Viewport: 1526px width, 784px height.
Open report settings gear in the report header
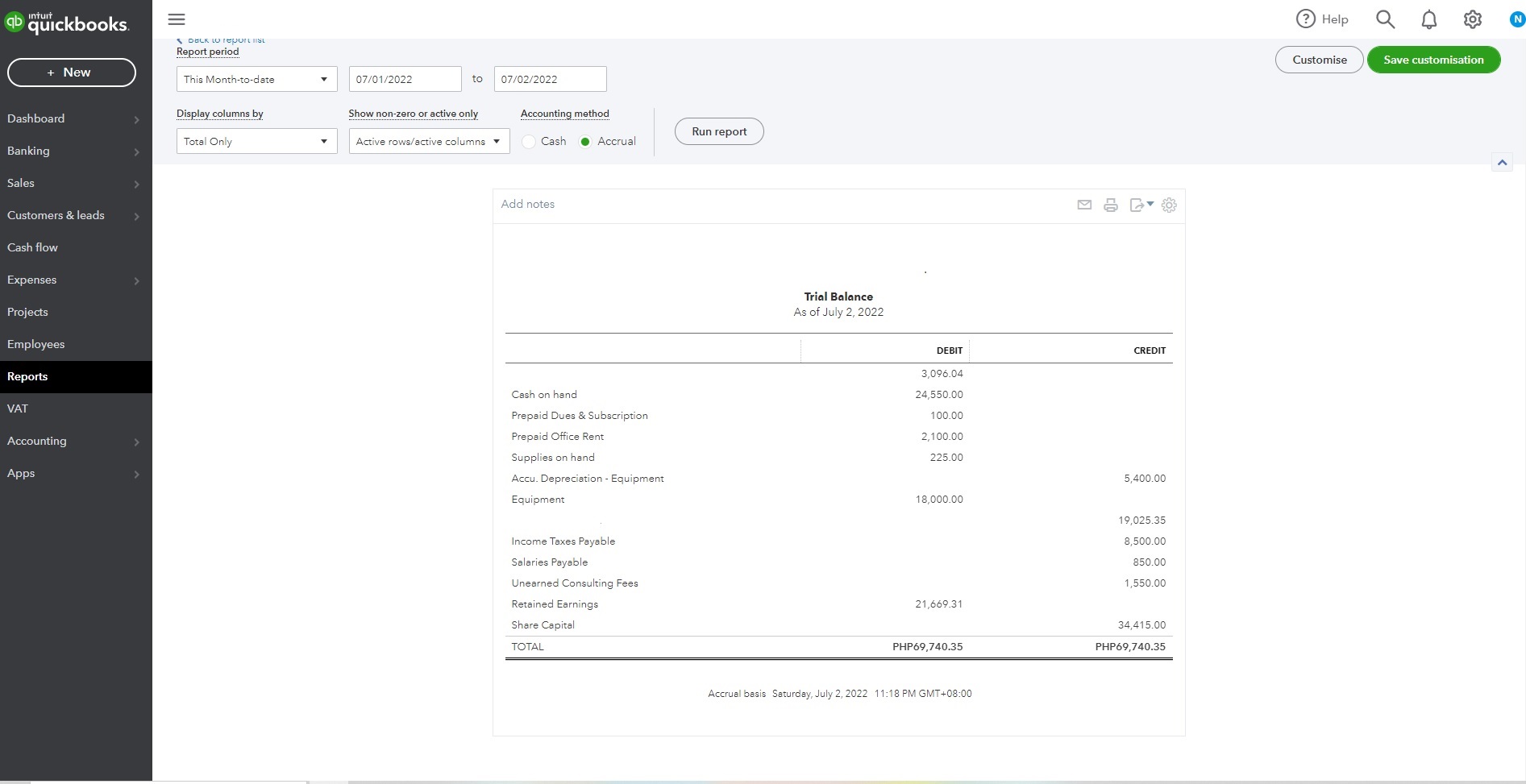1169,205
